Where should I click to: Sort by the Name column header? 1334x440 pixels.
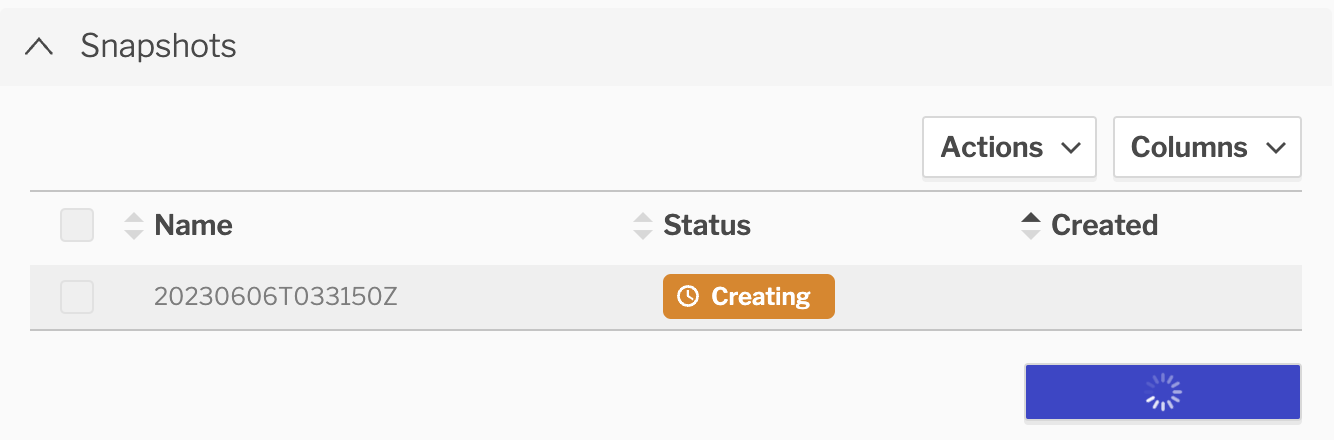point(193,225)
